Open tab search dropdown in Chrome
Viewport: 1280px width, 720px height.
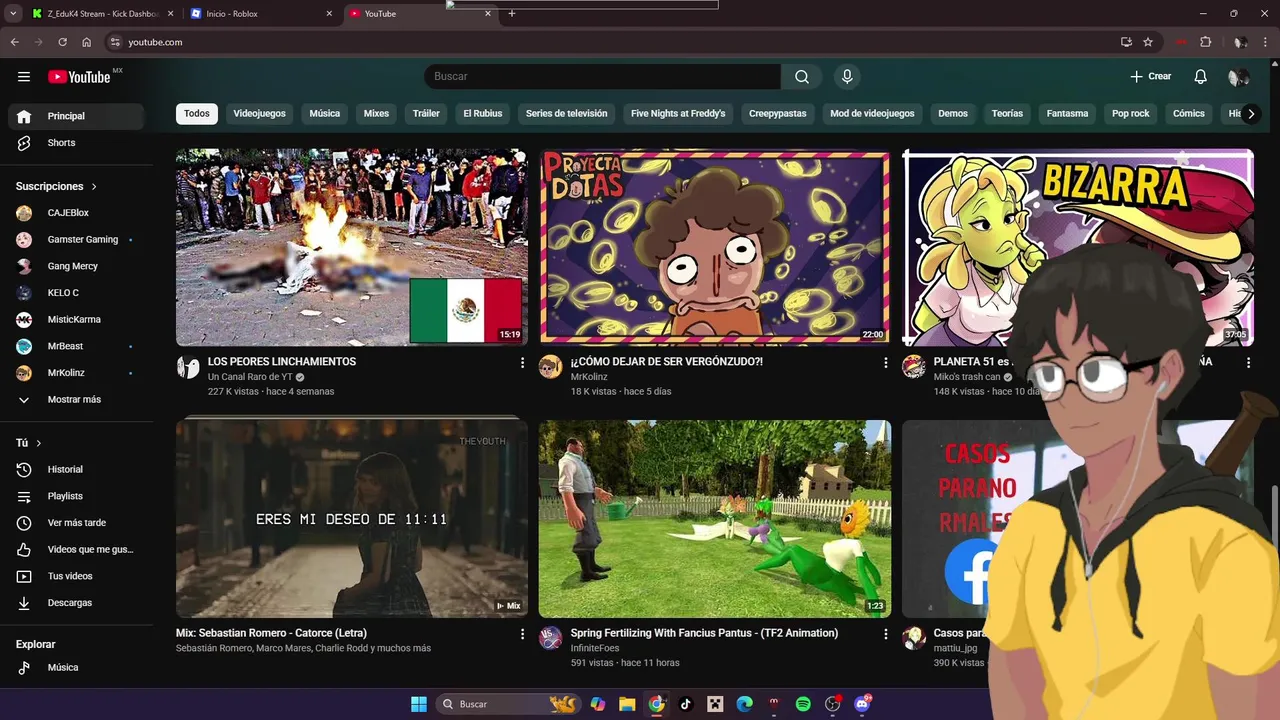13,14
